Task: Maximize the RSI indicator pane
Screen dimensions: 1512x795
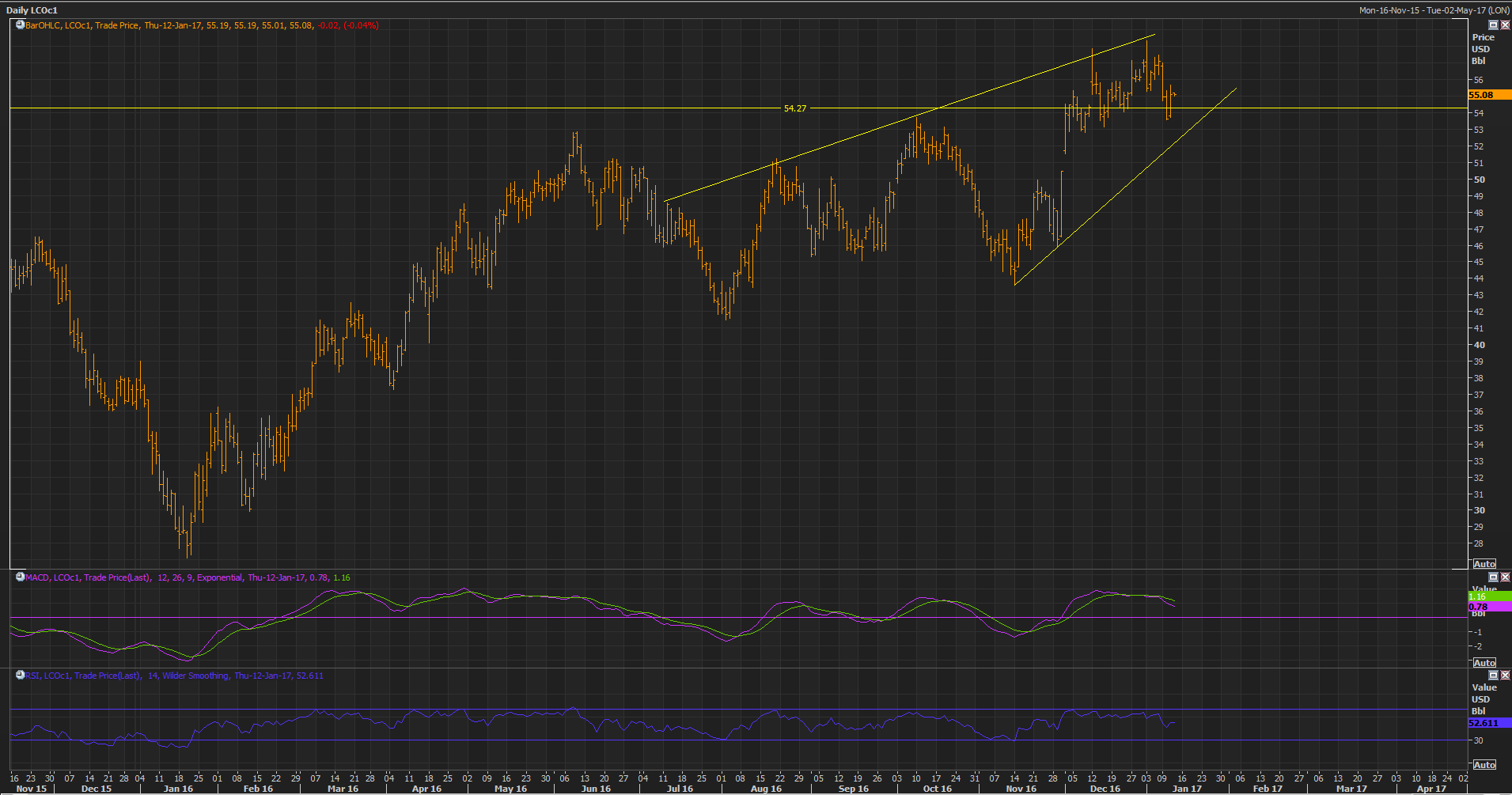Action: point(1493,676)
